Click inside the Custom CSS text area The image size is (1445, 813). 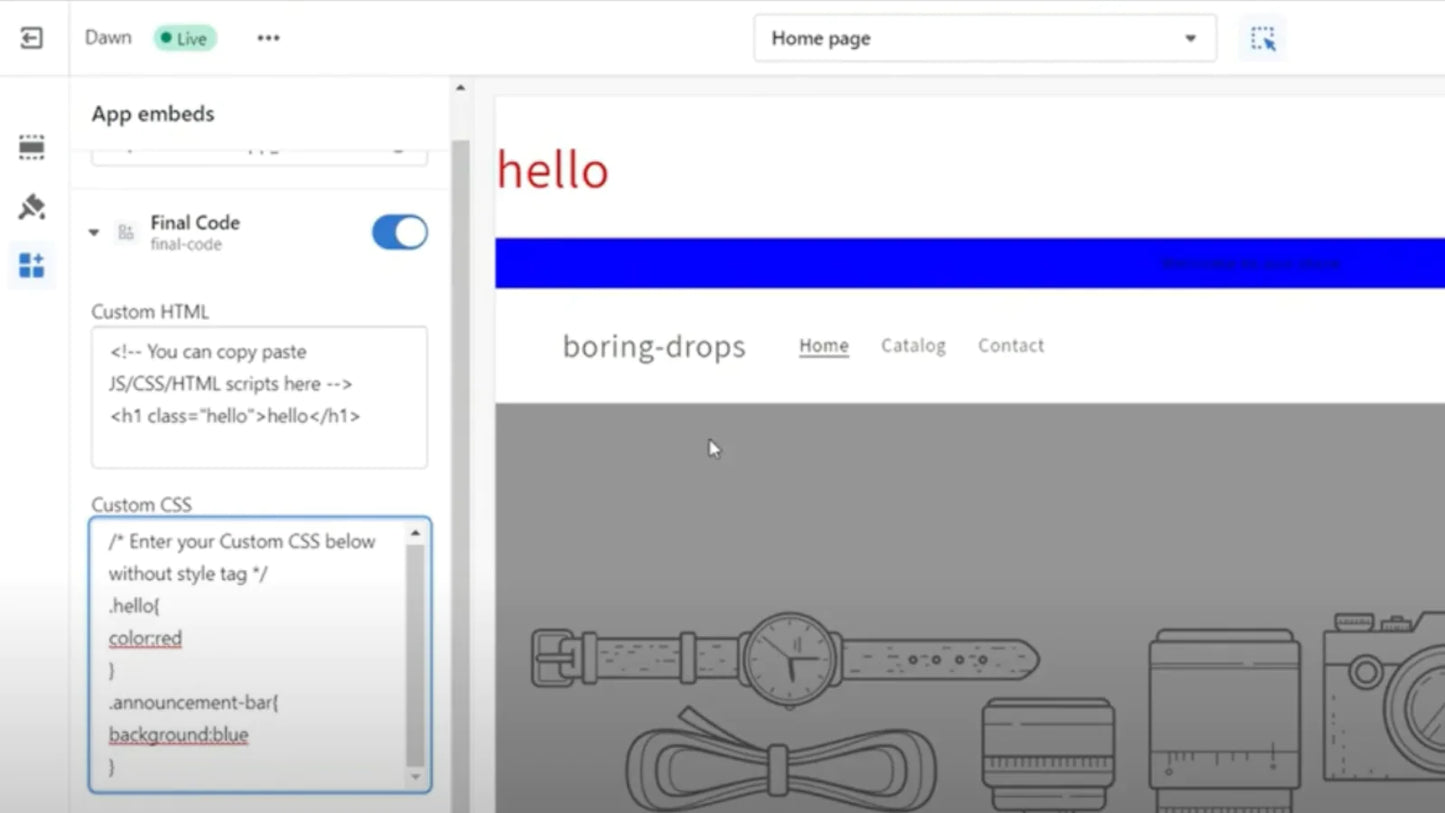[250, 654]
